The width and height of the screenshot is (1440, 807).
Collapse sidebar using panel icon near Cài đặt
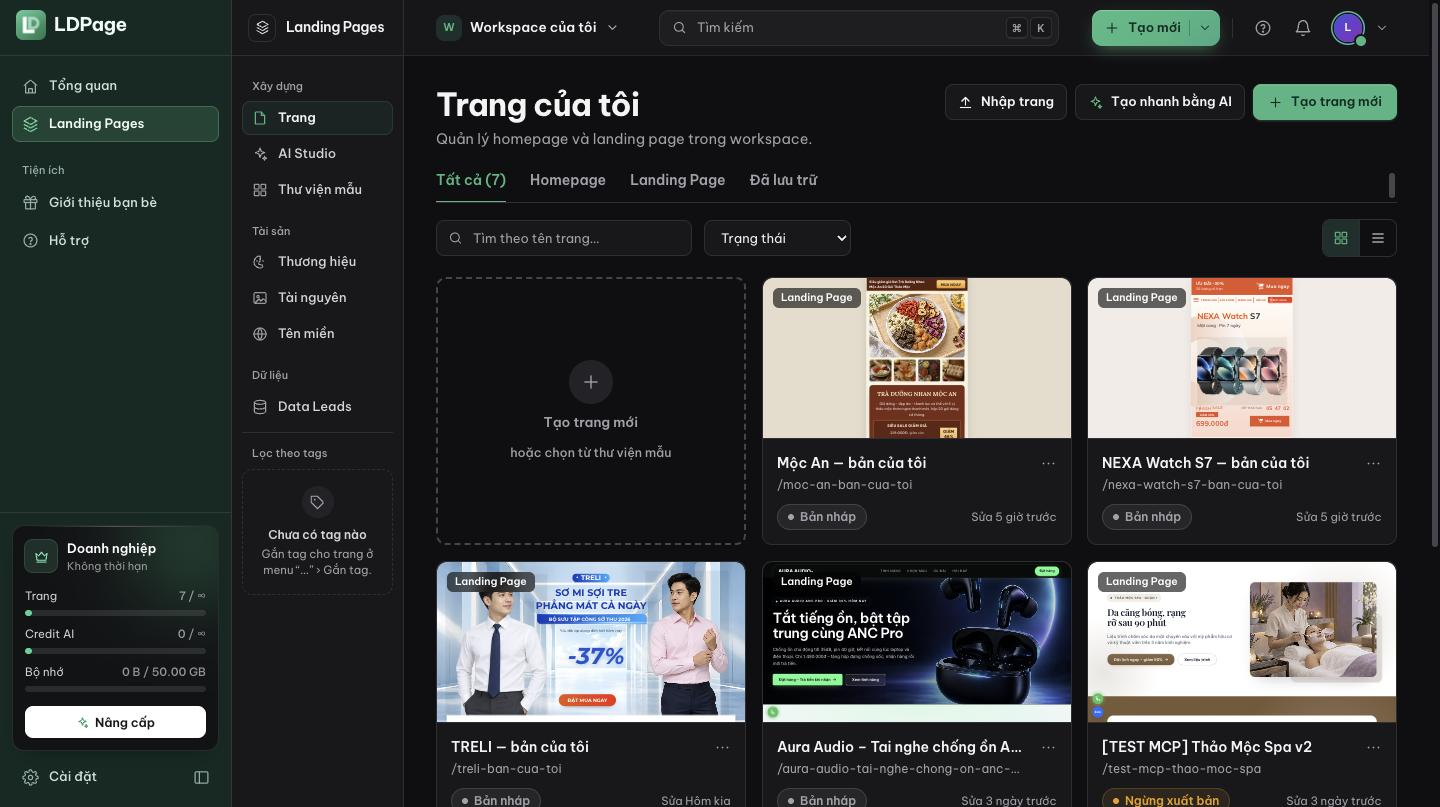click(201, 777)
